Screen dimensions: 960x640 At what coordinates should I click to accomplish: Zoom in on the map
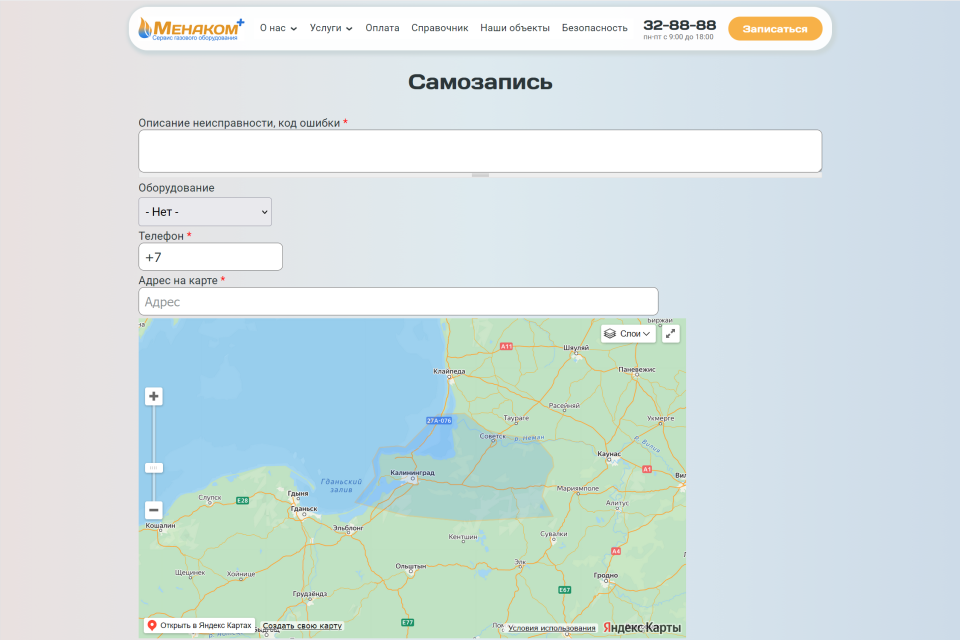(x=154, y=396)
